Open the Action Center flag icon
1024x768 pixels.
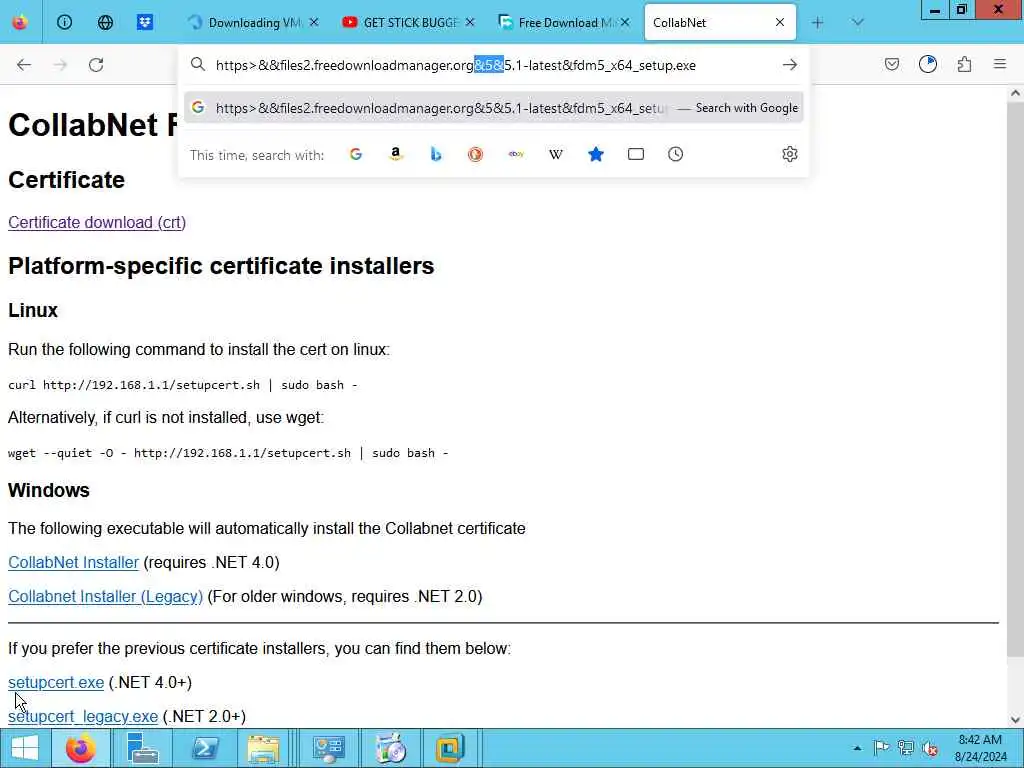[x=881, y=748]
